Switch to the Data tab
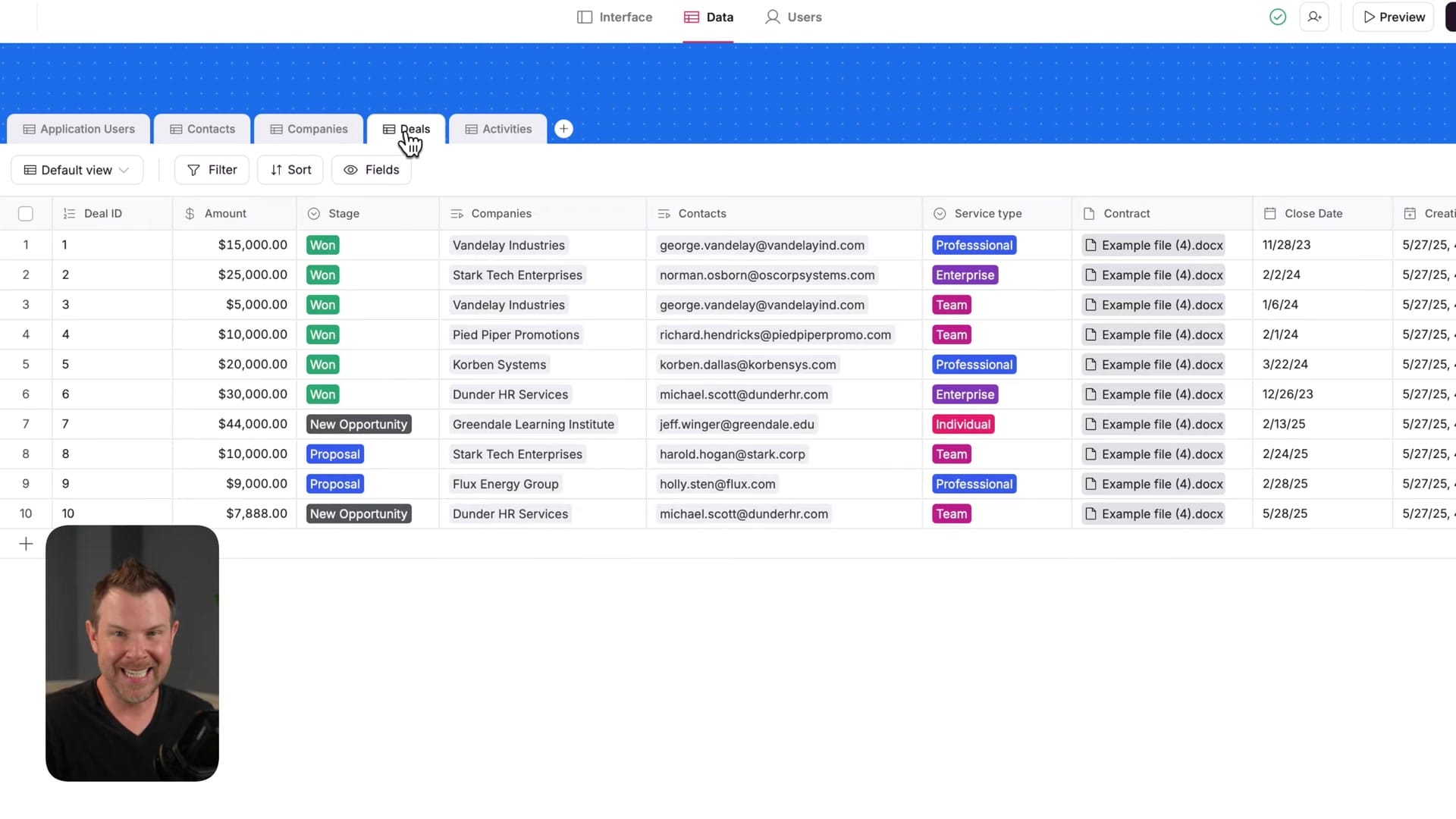Image resolution: width=1456 pixels, height=819 pixels. pos(708,17)
